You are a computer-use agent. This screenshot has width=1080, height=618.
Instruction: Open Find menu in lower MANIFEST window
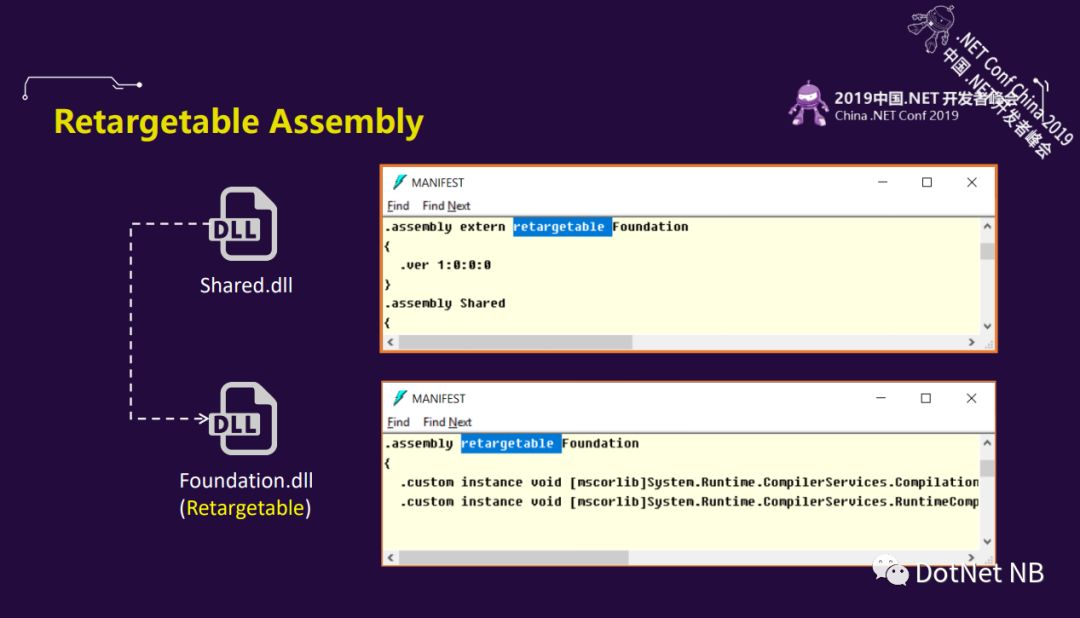tap(398, 422)
